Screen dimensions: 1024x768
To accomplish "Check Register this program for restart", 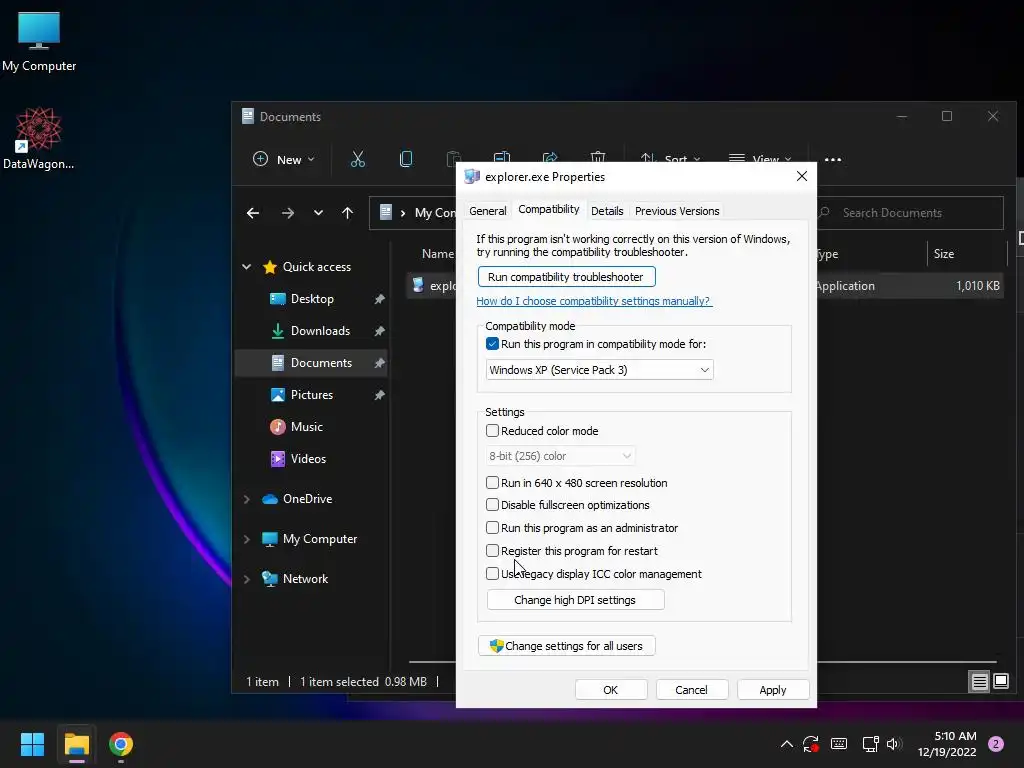I will coord(492,551).
